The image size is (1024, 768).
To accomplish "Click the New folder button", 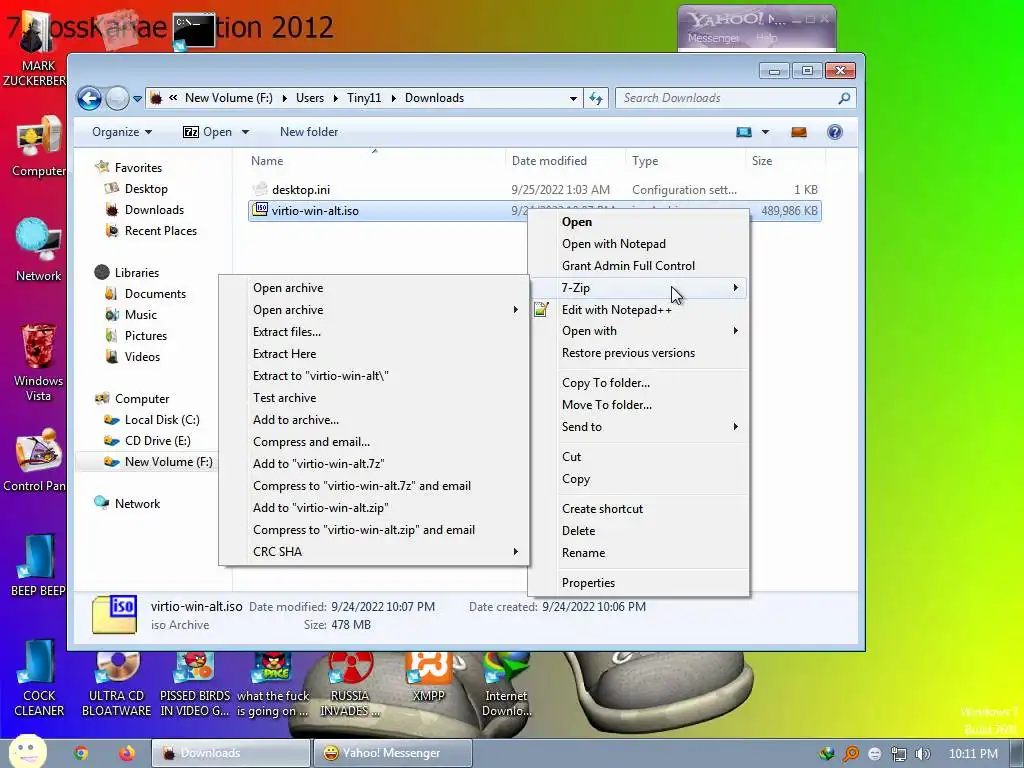I will (x=309, y=132).
